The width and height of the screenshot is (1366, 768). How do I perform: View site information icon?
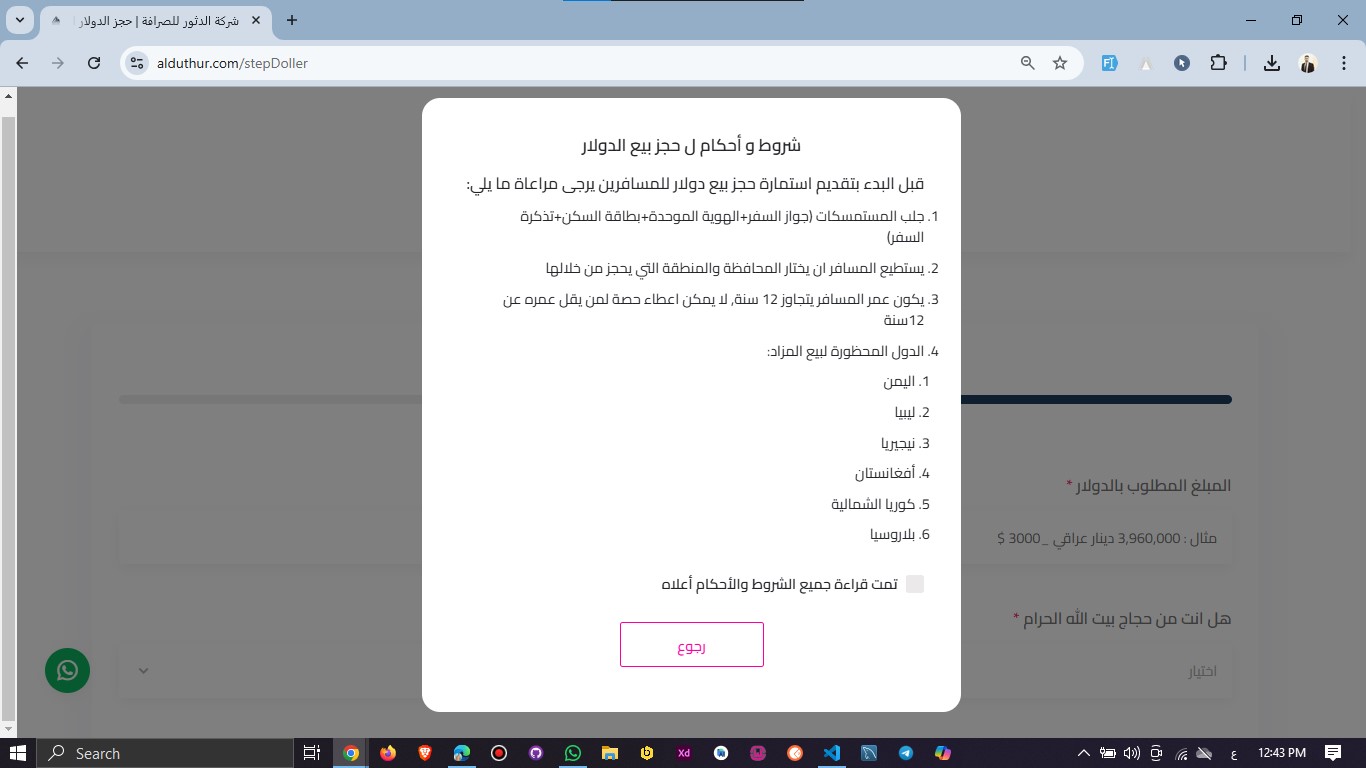click(138, 63)
